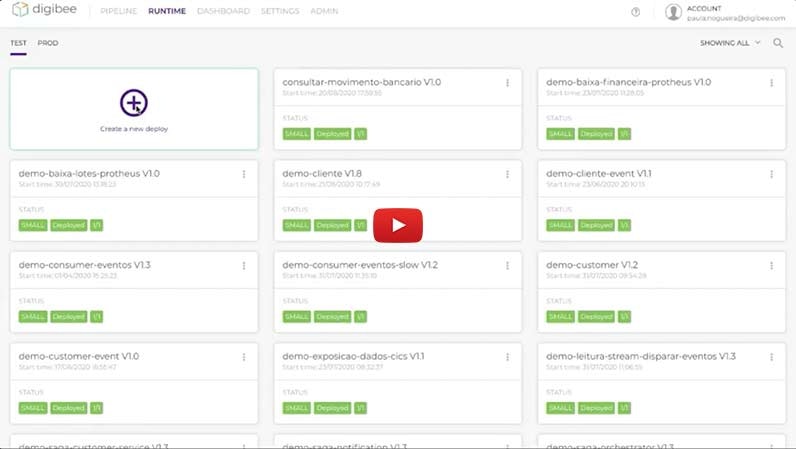Expand the Showing All filter dropdown
Screen dimensions: 796x449
730,43
